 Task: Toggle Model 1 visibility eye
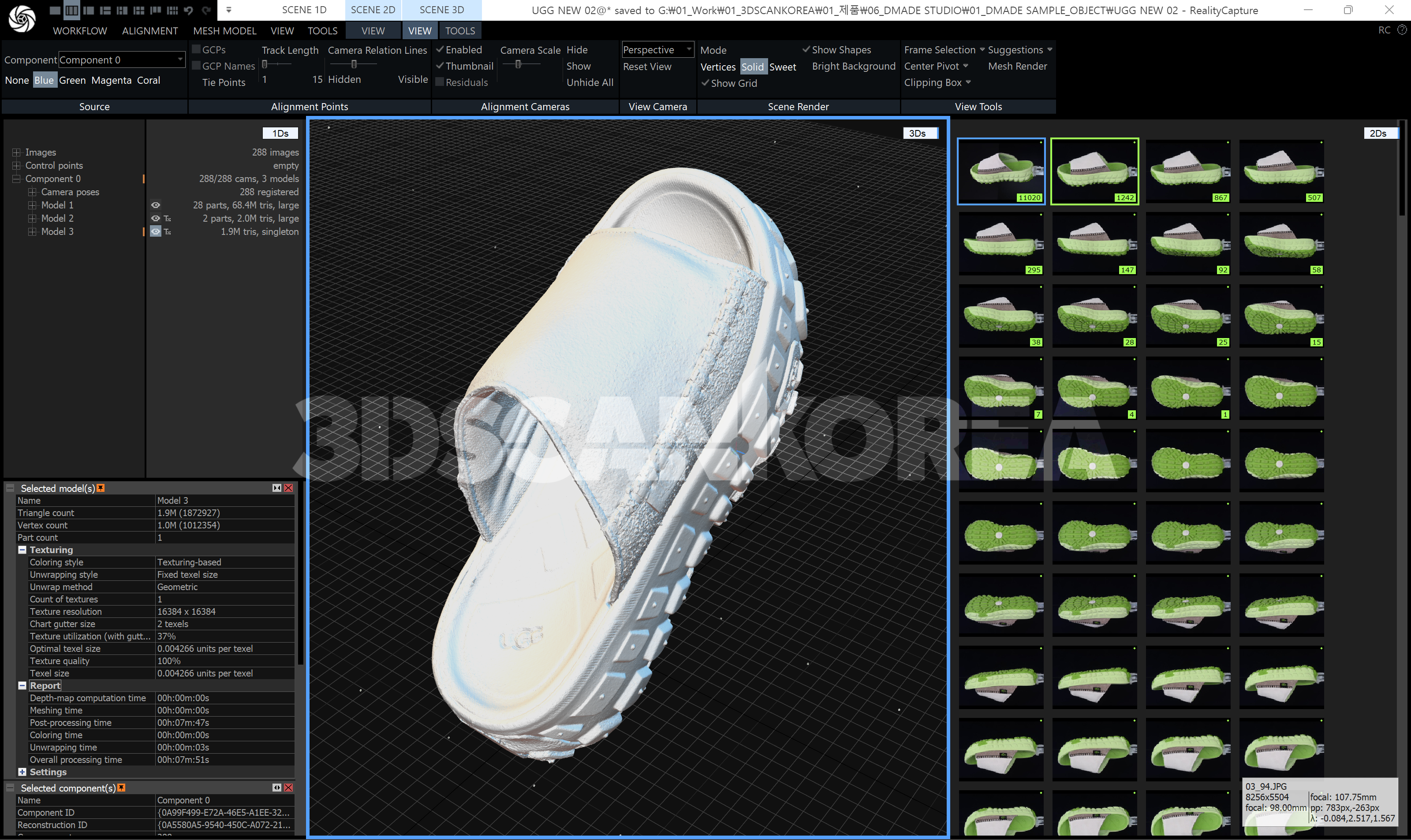point(155,205)
